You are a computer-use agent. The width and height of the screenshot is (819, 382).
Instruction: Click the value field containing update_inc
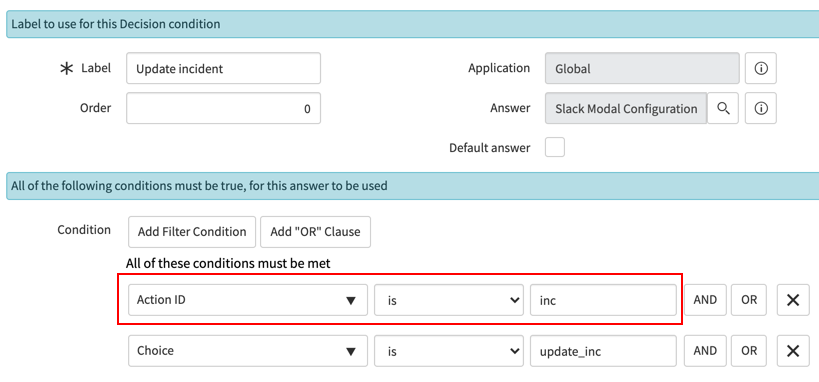603,351
